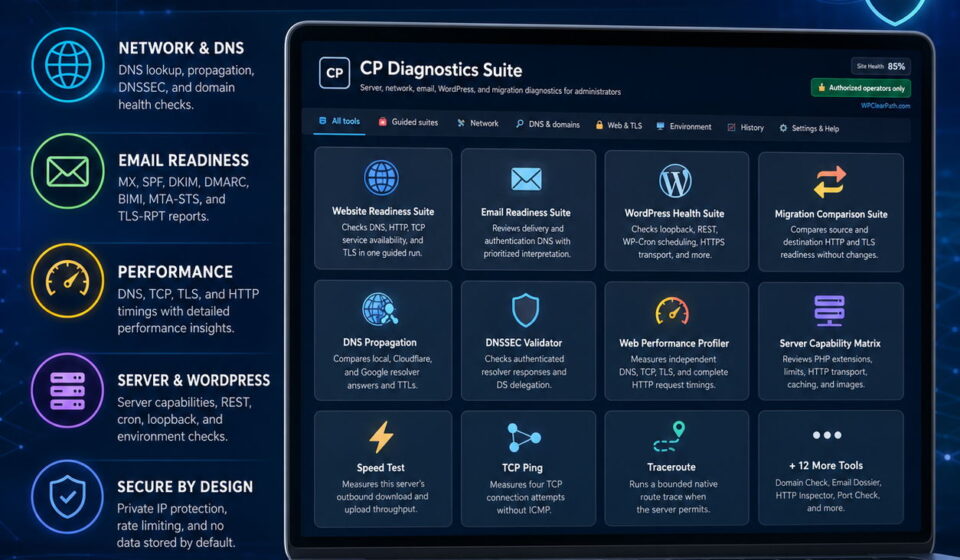Open the DNSSEC Validator shield icon
The image size is (960, 560).
(x=525, y=310)
